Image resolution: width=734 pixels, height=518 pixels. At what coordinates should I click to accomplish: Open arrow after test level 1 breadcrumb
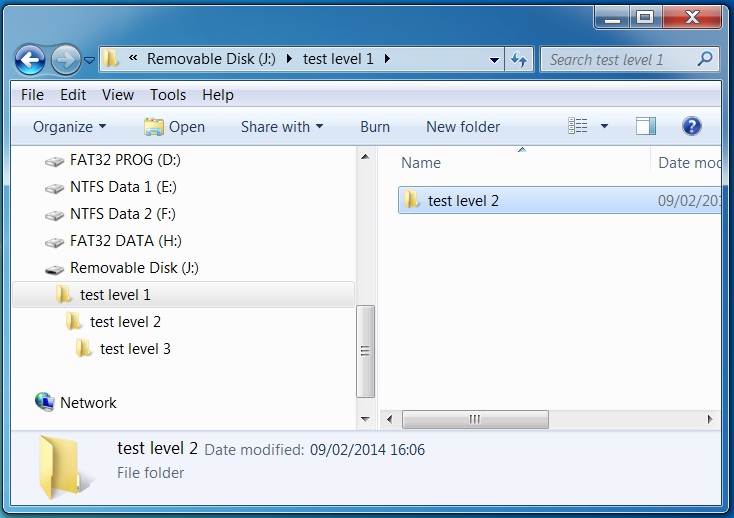click(x=387, y=59)
